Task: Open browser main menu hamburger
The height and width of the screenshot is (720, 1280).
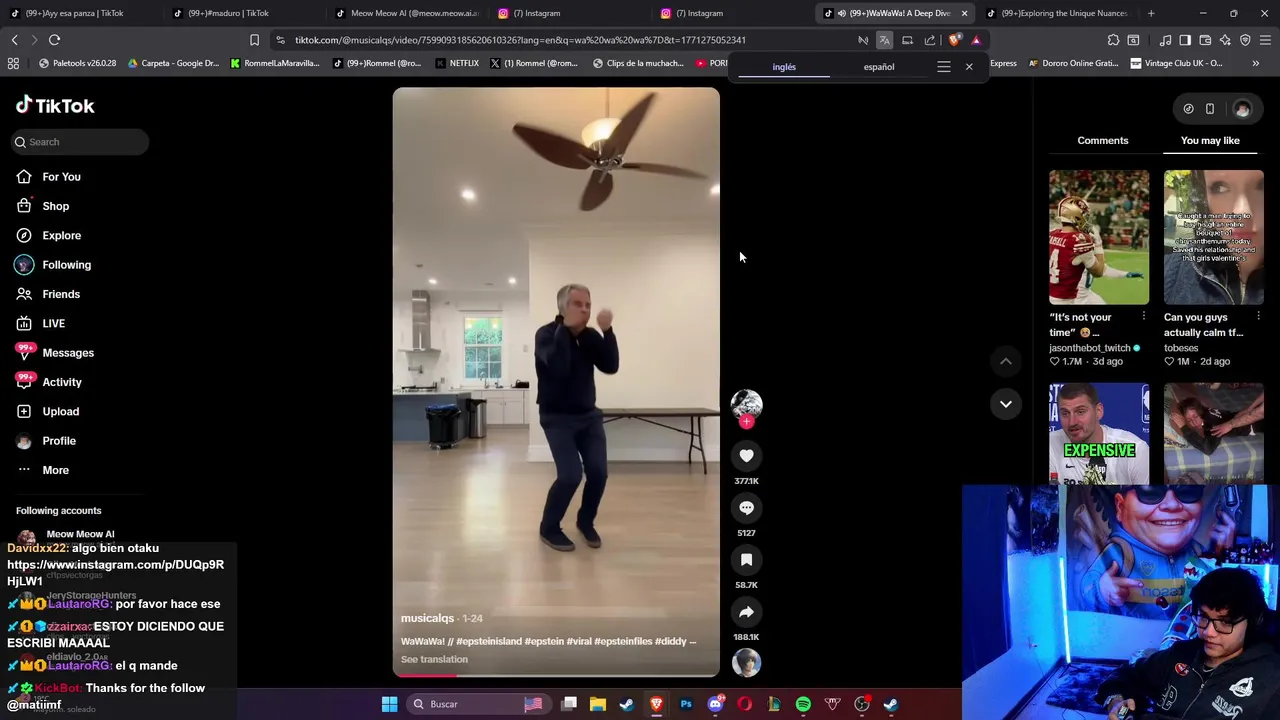Action: coord(1265,40)
